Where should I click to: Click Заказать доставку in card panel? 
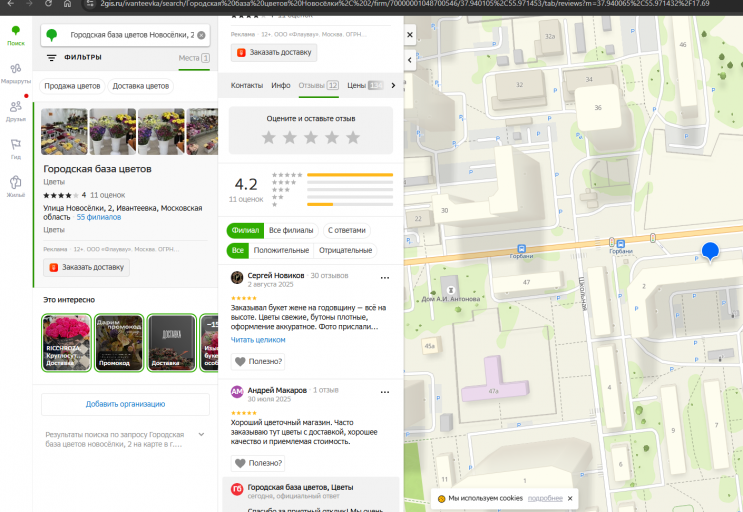(274, 53)
